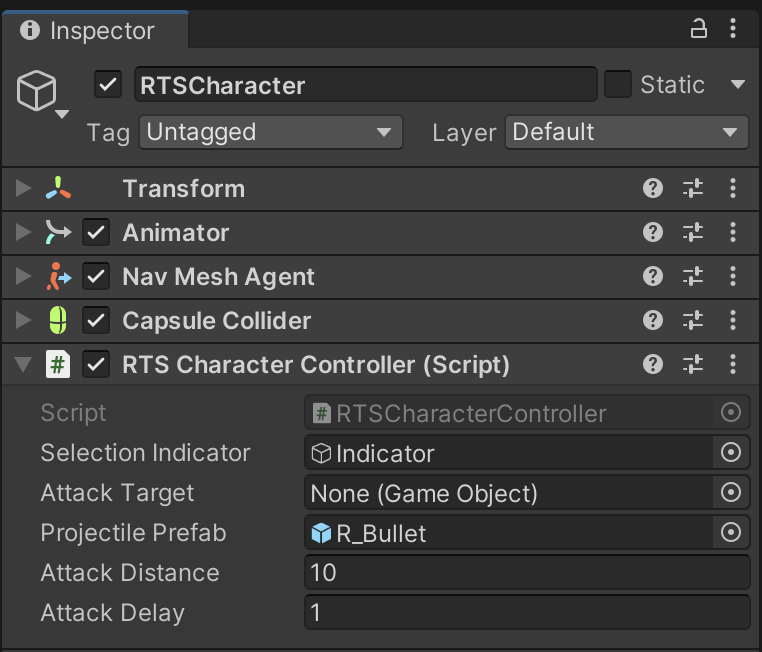The height and width of the screenshot is (652, 762).
Task: Click the Attack Distance value field
Action: 526,573
